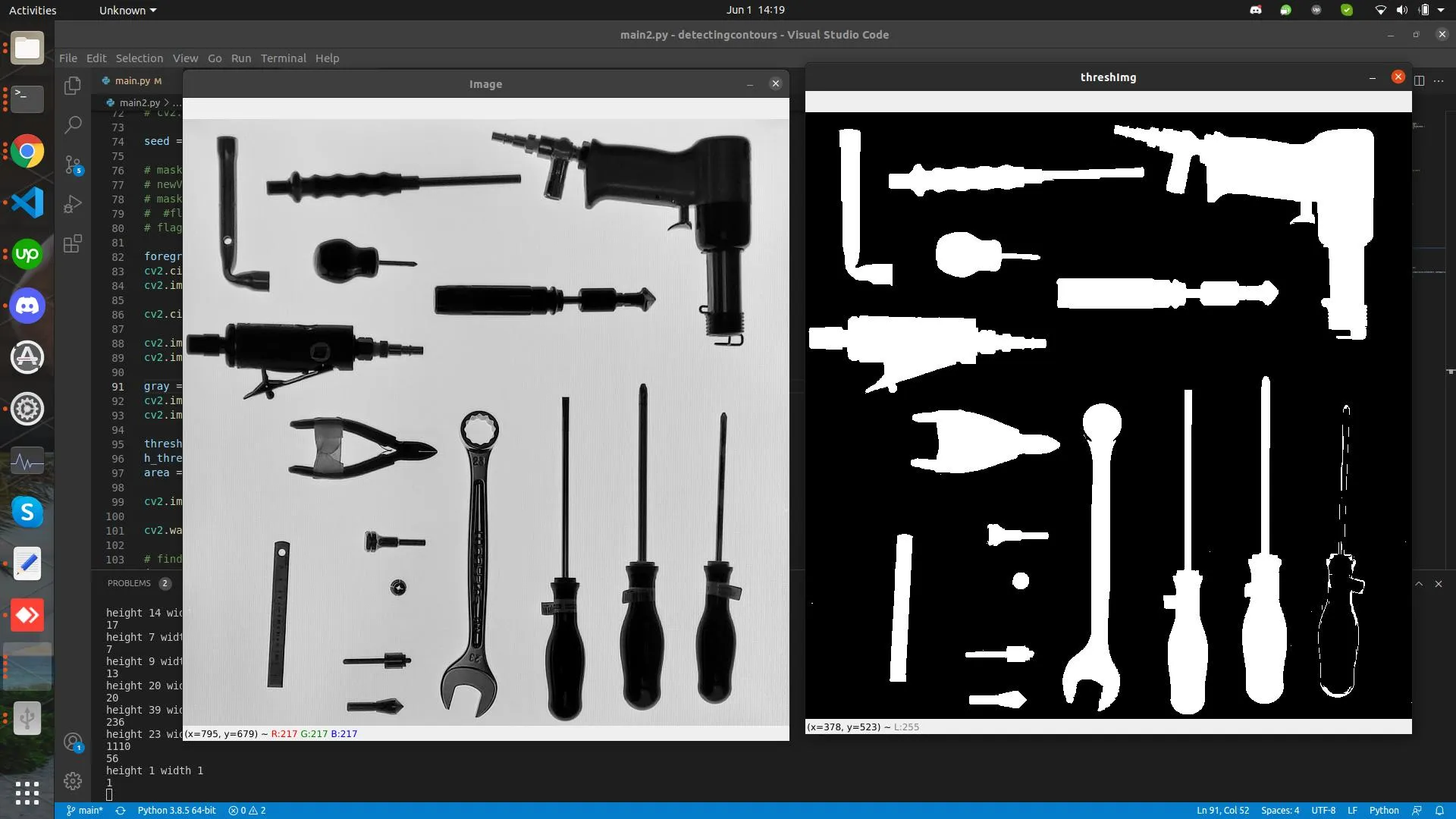Open the system tray power menu arrow
This screenshot has width=1456, height=819.
pyautogui.click(x=1441, y=11)
